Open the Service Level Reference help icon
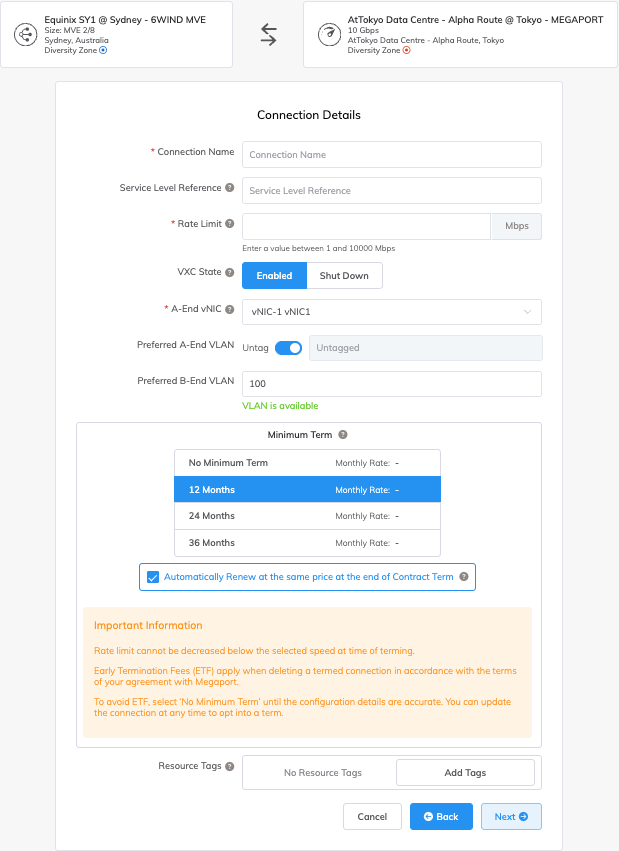The height and width of the screenshot is (851, 619). click(230, 188)
